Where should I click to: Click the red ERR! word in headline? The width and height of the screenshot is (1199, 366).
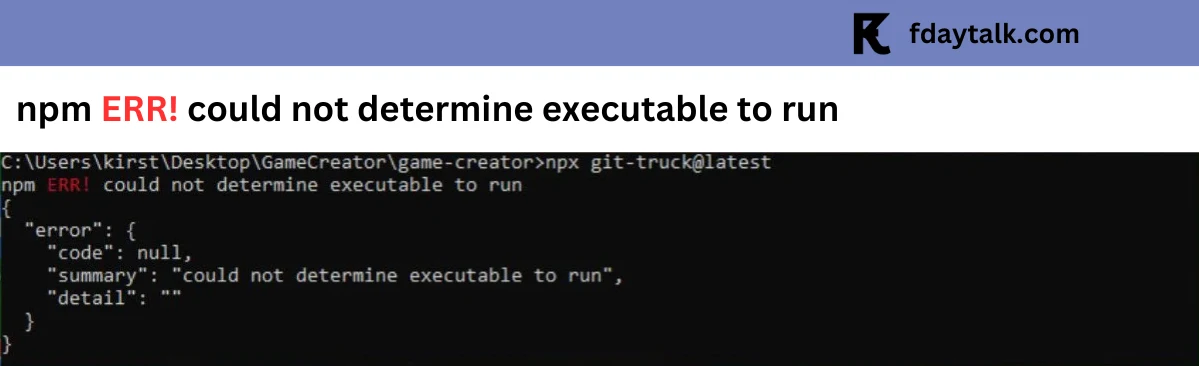pyautogui.click(x=141, y=111)
